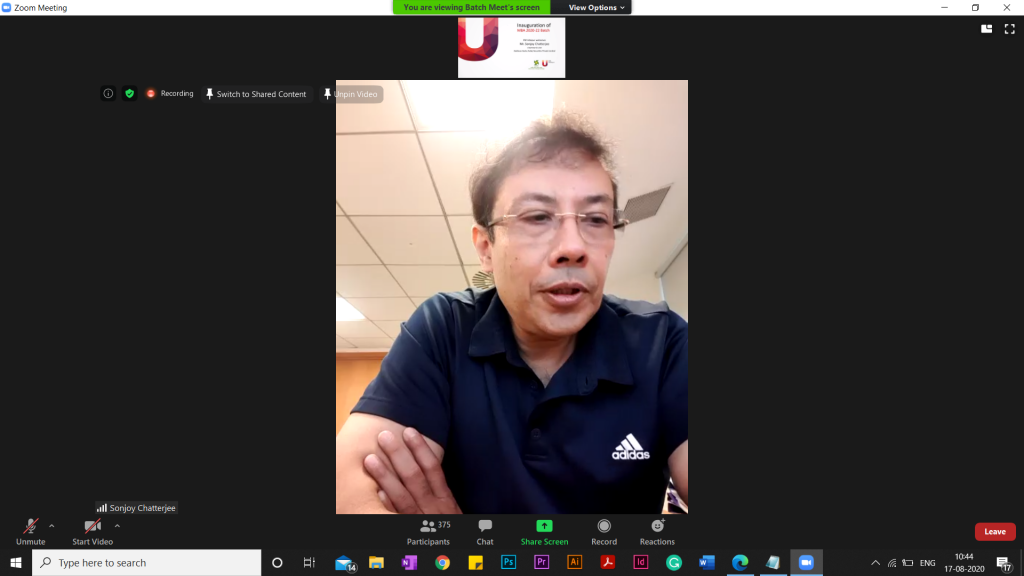Switch view layout in the top-right corner
This screenshot has height=576, width=1024.
986,29
